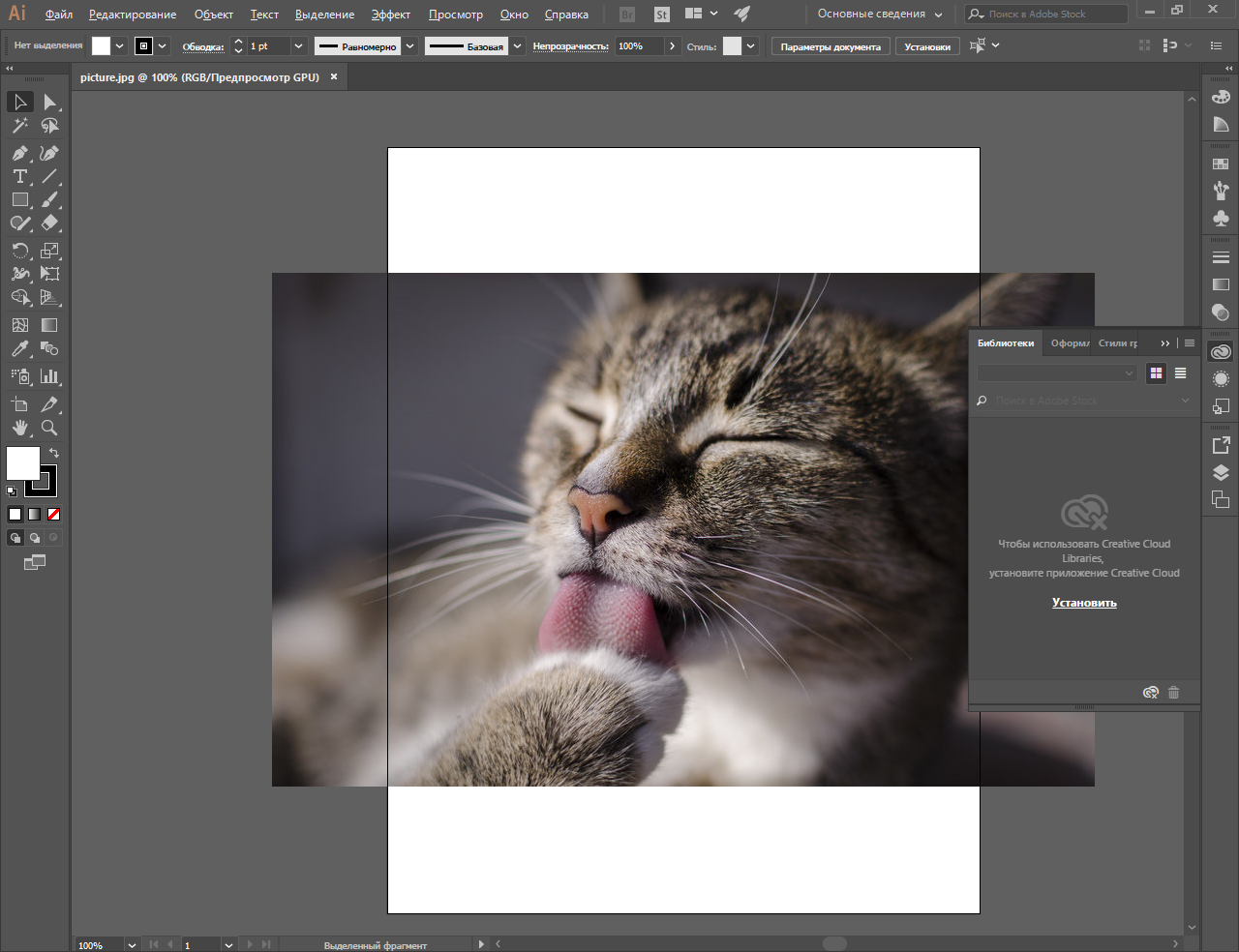Click the Установить link in Libraries panel
The width and height of the screenshot is (1239, 952).
(1083, 602)
